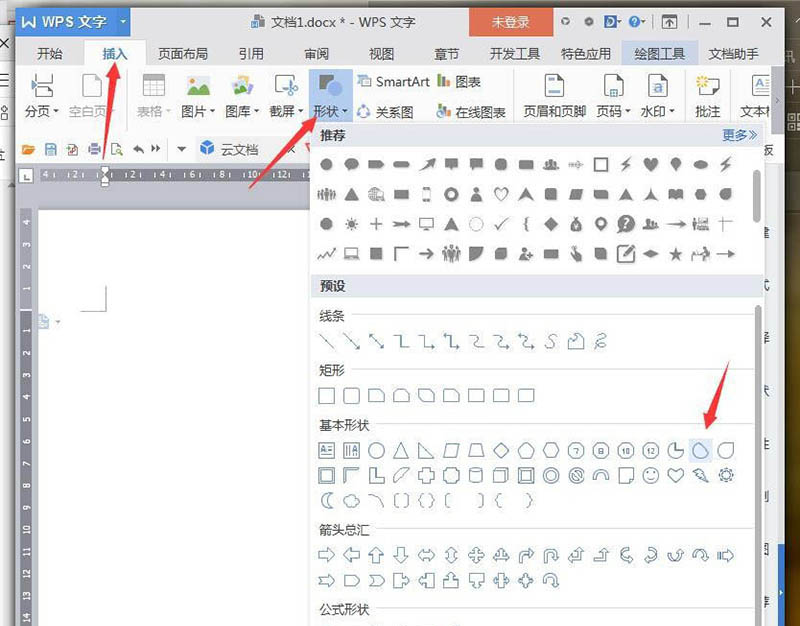This screenshot has width=800, height=626.
Task: Switch to the 开始 tab
Action: coord(49,54)
